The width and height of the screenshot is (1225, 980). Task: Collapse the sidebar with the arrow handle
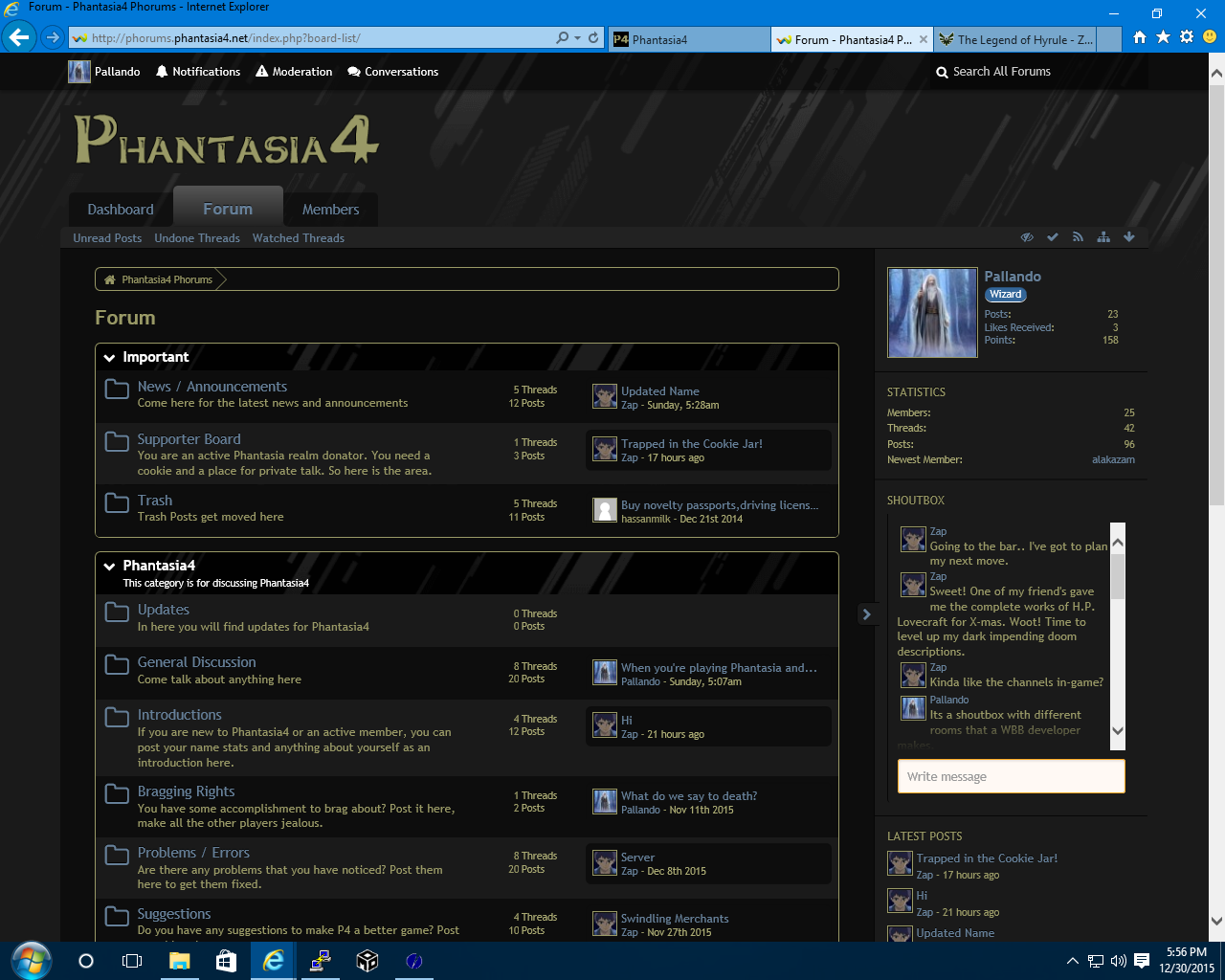866,614
